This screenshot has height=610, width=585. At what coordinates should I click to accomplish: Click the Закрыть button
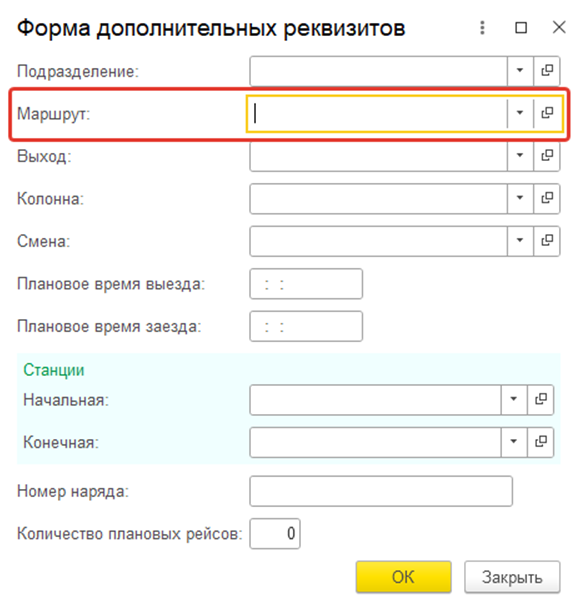point(512,577)
